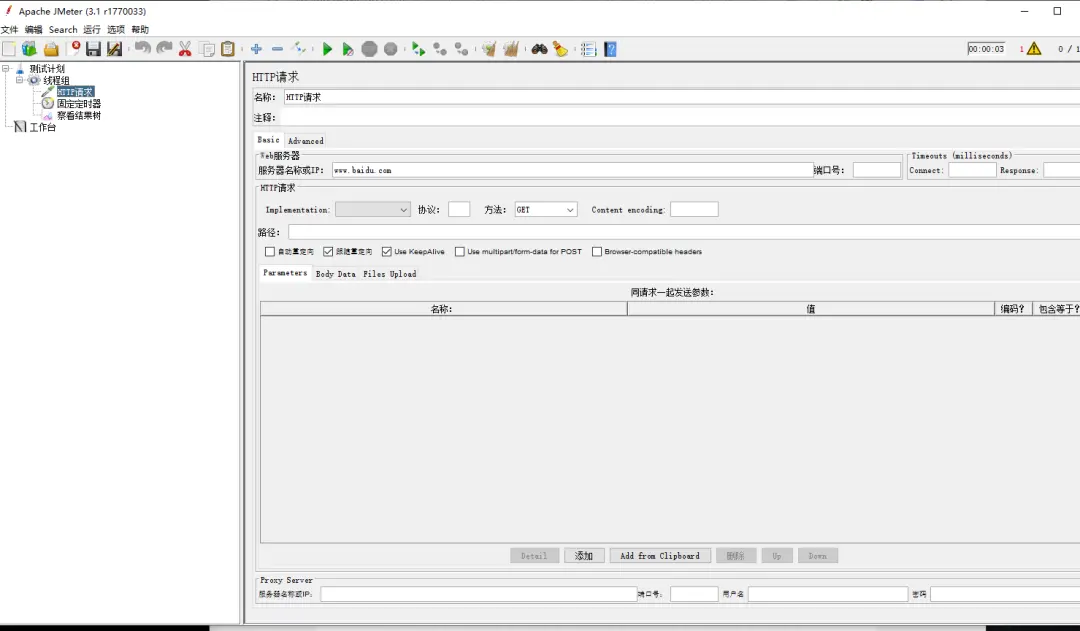Open search with the binoculars icon
The height and width of the screenshot is (631, 1080).
pyautogui.click(x=539, y=49)
